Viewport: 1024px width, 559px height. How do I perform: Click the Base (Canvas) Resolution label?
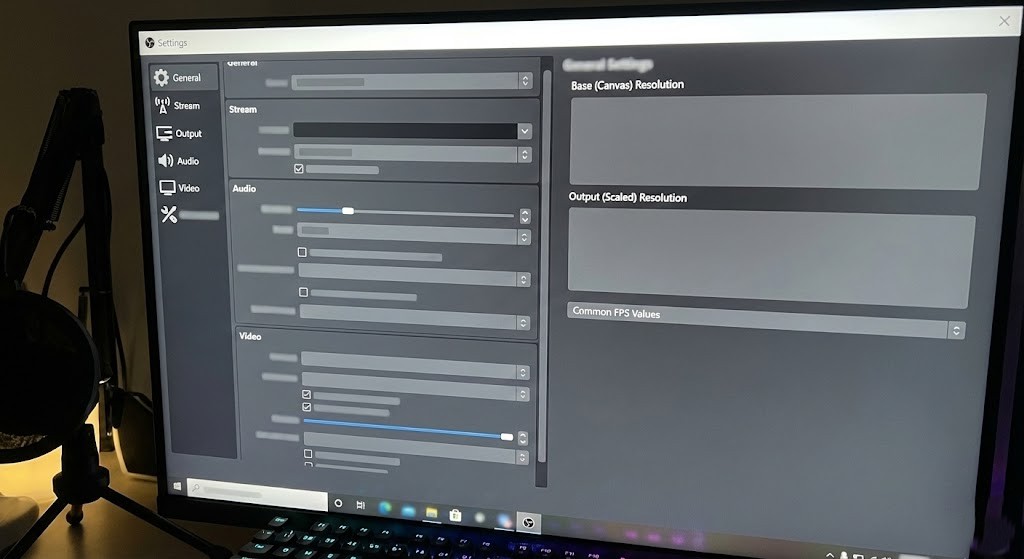point(628,85)
